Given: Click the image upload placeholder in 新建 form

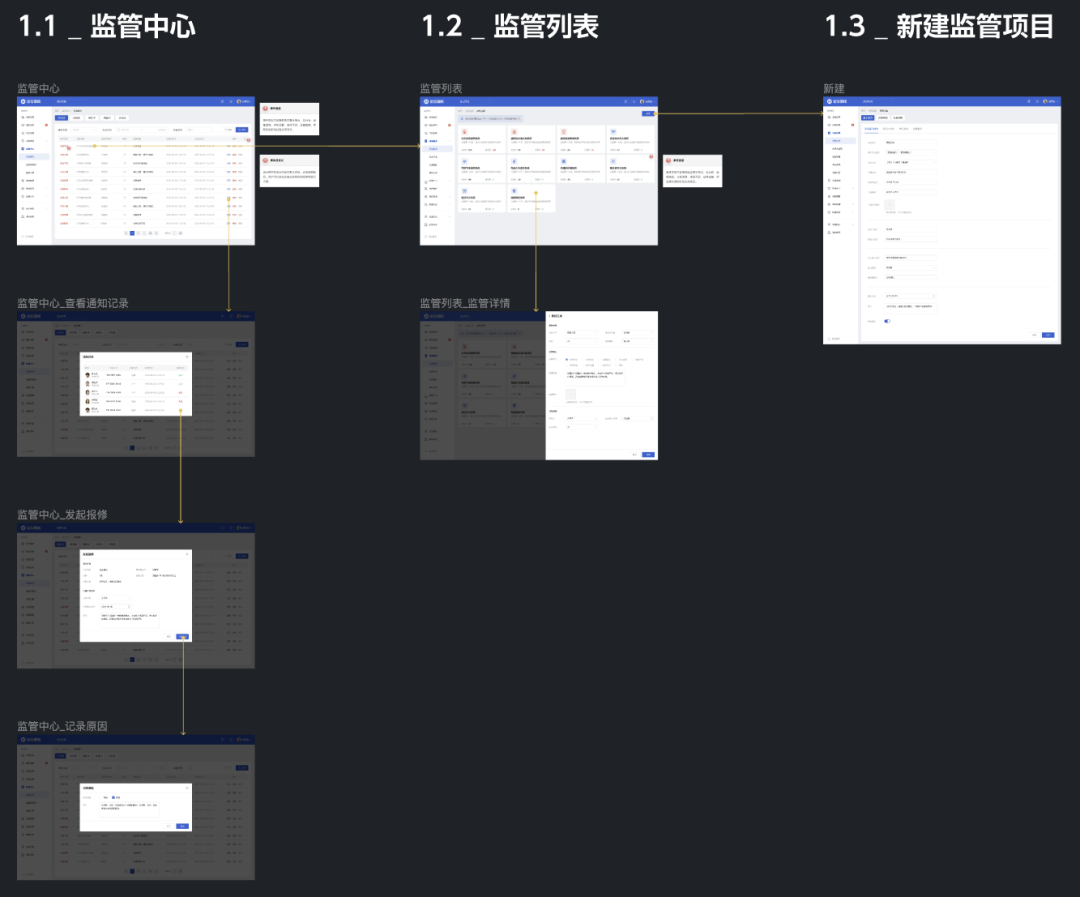Looking at the screenshot, I should point(891,204).
